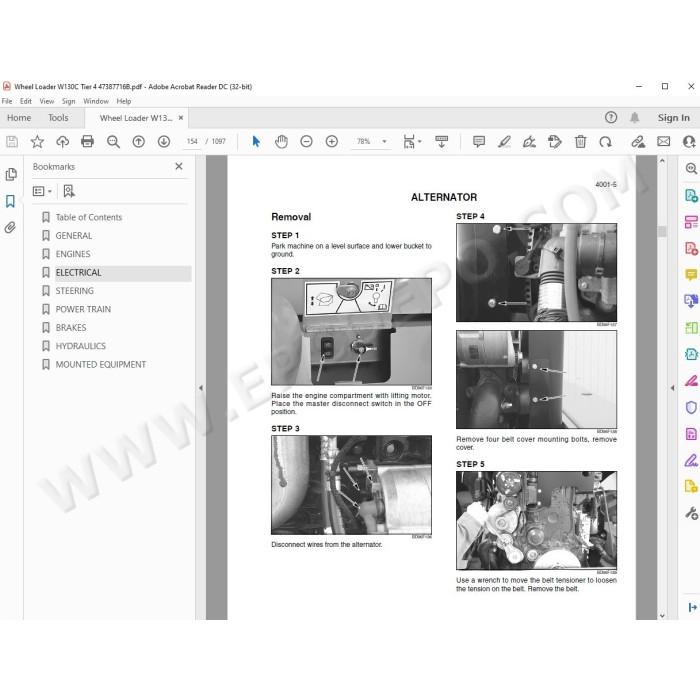Open the Edit menu
This screenshot has height=700, width=700.
pyautogui.click(x=26, y=101)
